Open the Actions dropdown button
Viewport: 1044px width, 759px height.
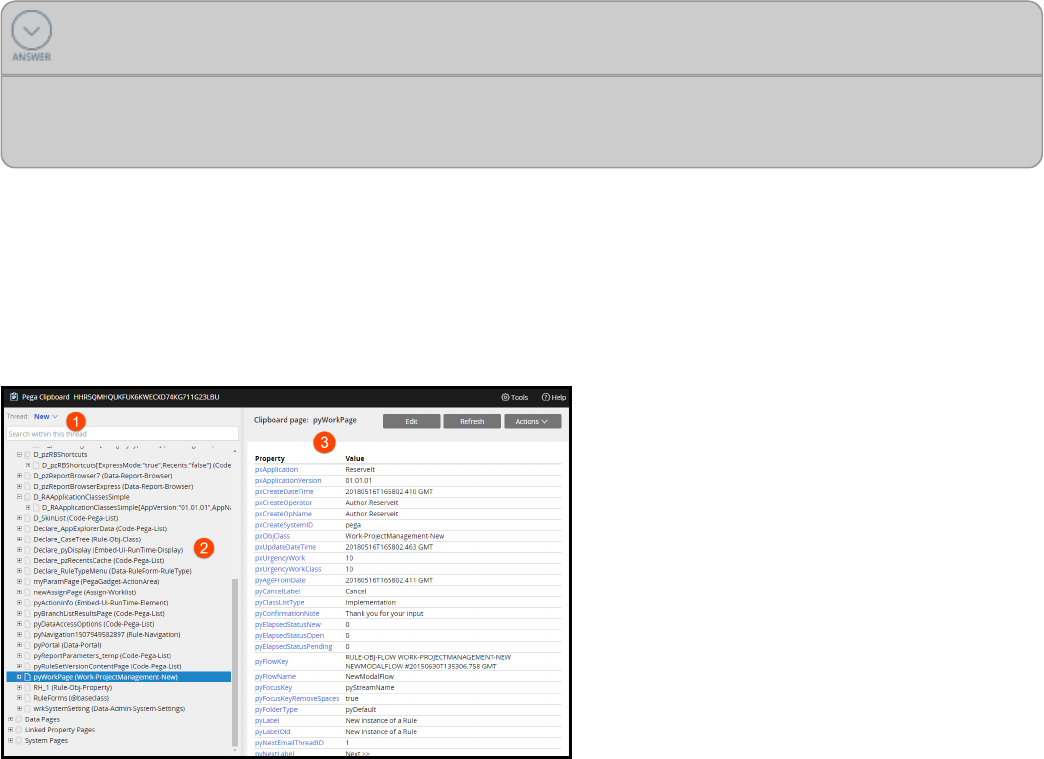pyautogui.click(x=533, y=421)
